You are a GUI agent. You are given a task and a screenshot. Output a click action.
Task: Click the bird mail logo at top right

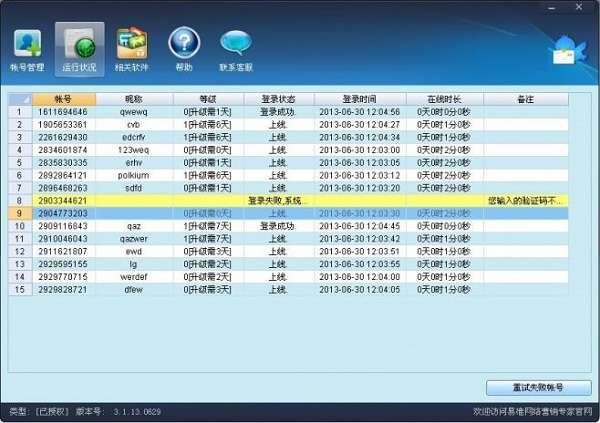point(567,51)
